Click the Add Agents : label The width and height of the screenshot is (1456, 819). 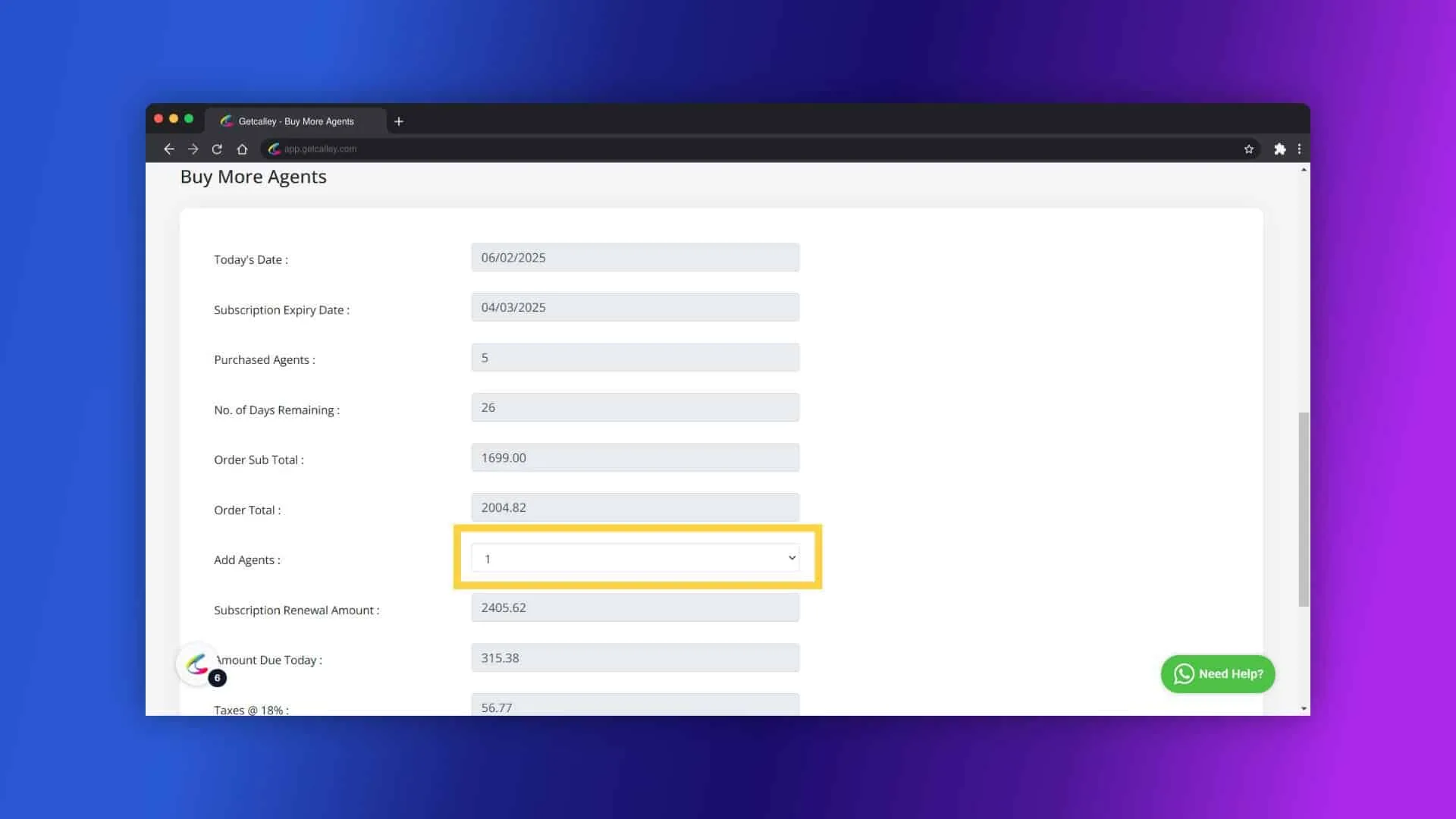click(247, 560)
